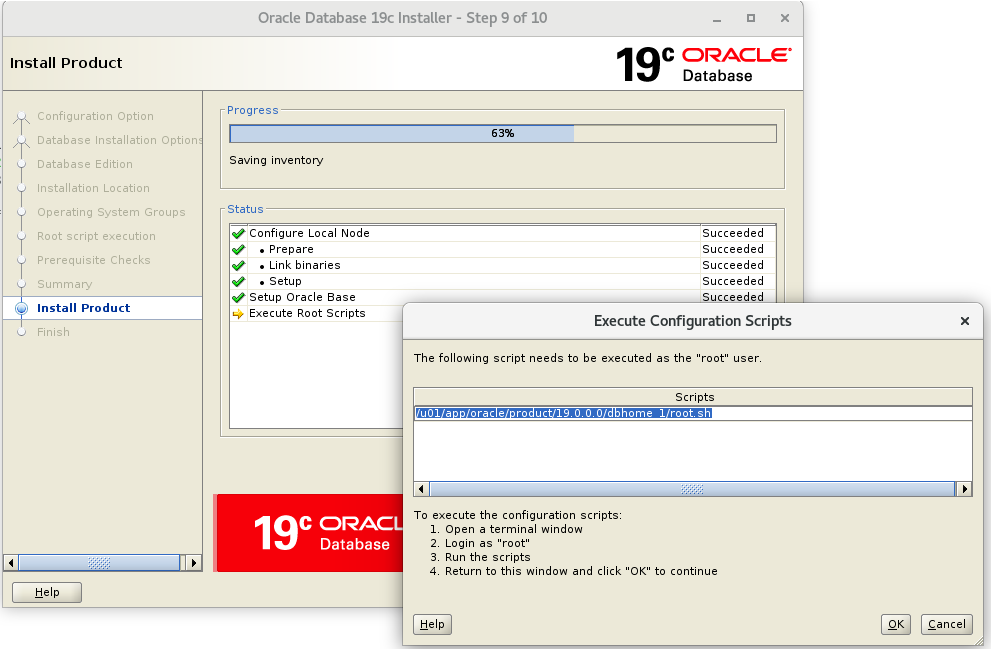Click right arrow of scripts list scrollbar
Screen dimensions: 991x649
(x=964, y=489)
